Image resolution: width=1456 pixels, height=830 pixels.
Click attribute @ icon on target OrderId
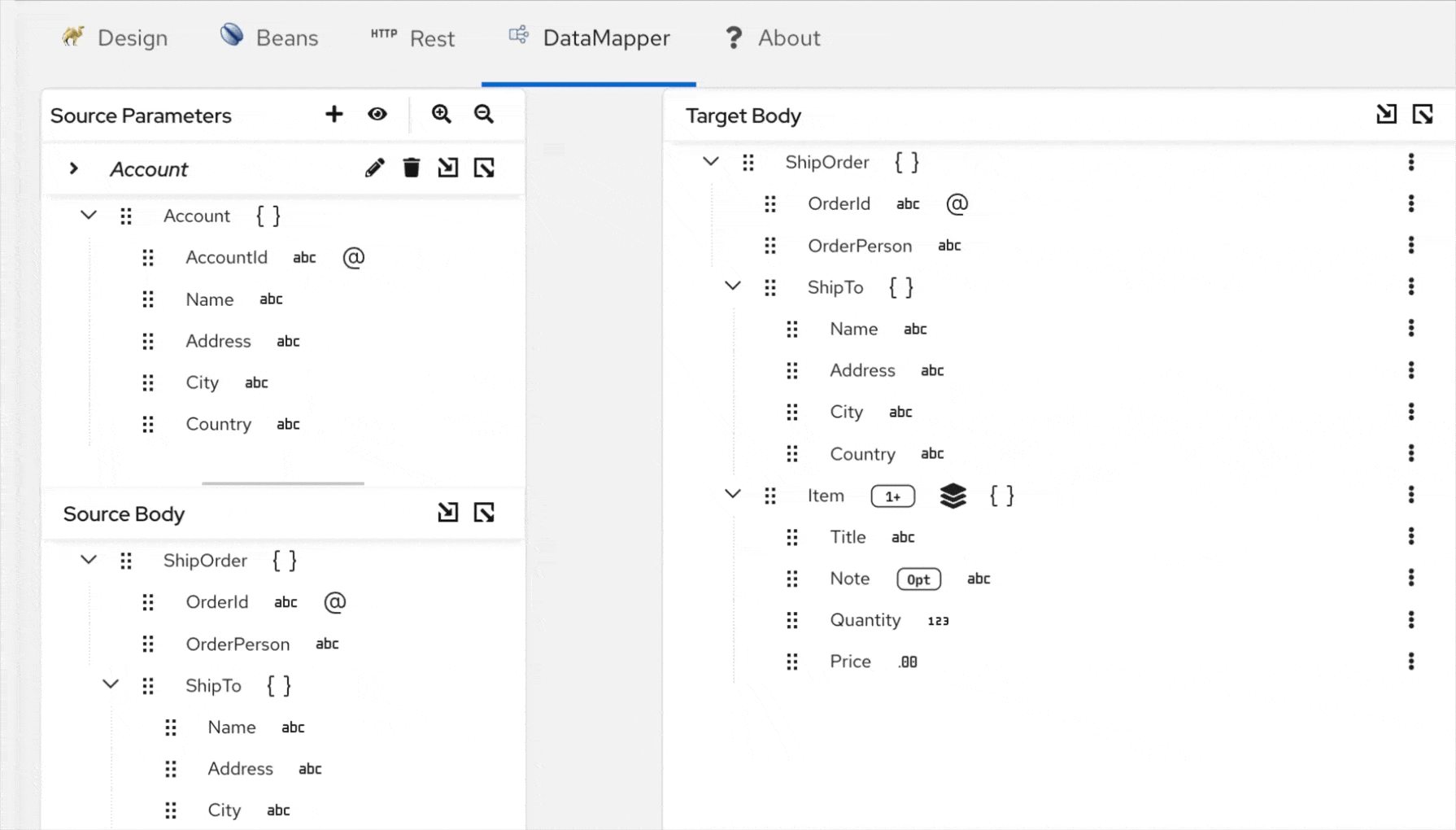click(x=957, y=203)
